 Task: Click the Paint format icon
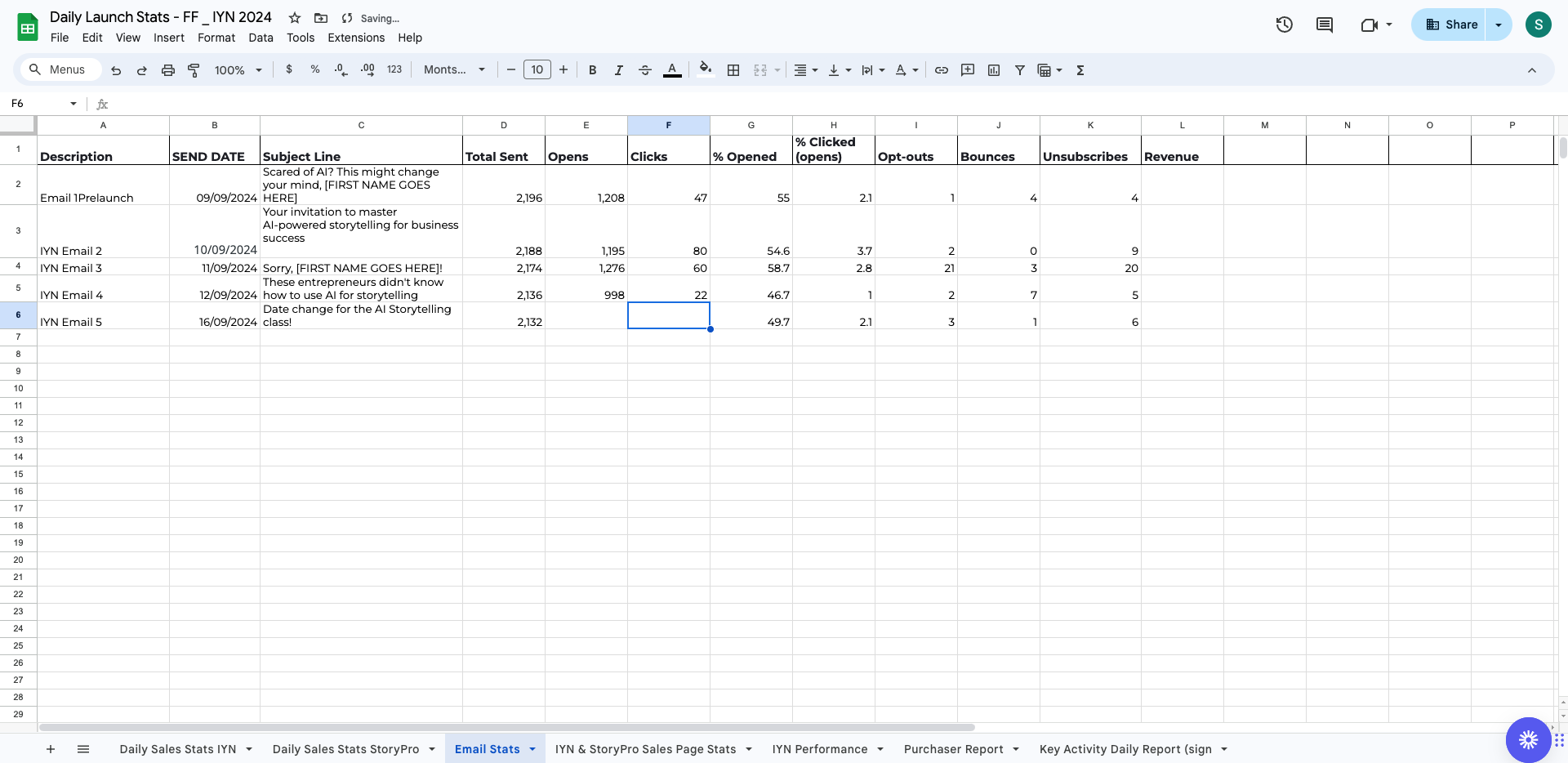(194, 70)
